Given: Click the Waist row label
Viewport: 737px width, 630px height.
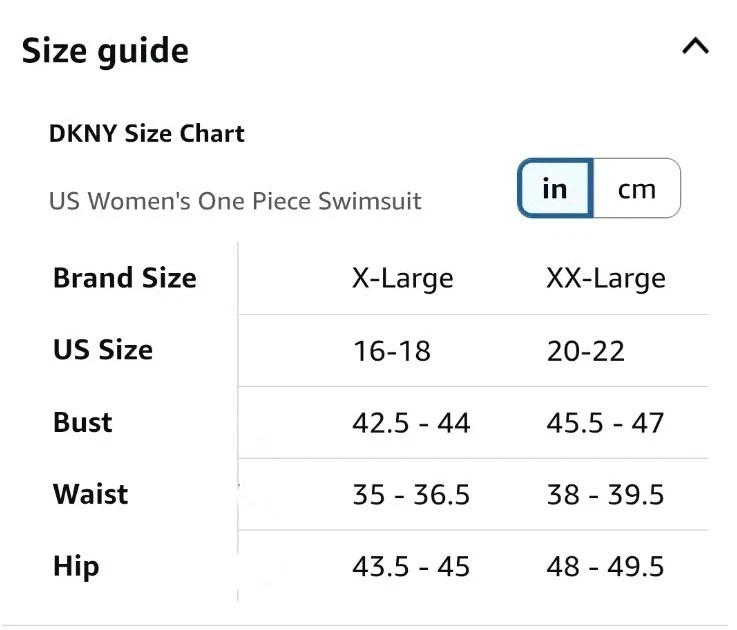Looking at the screenshot, I should click(x=91, y=494).
